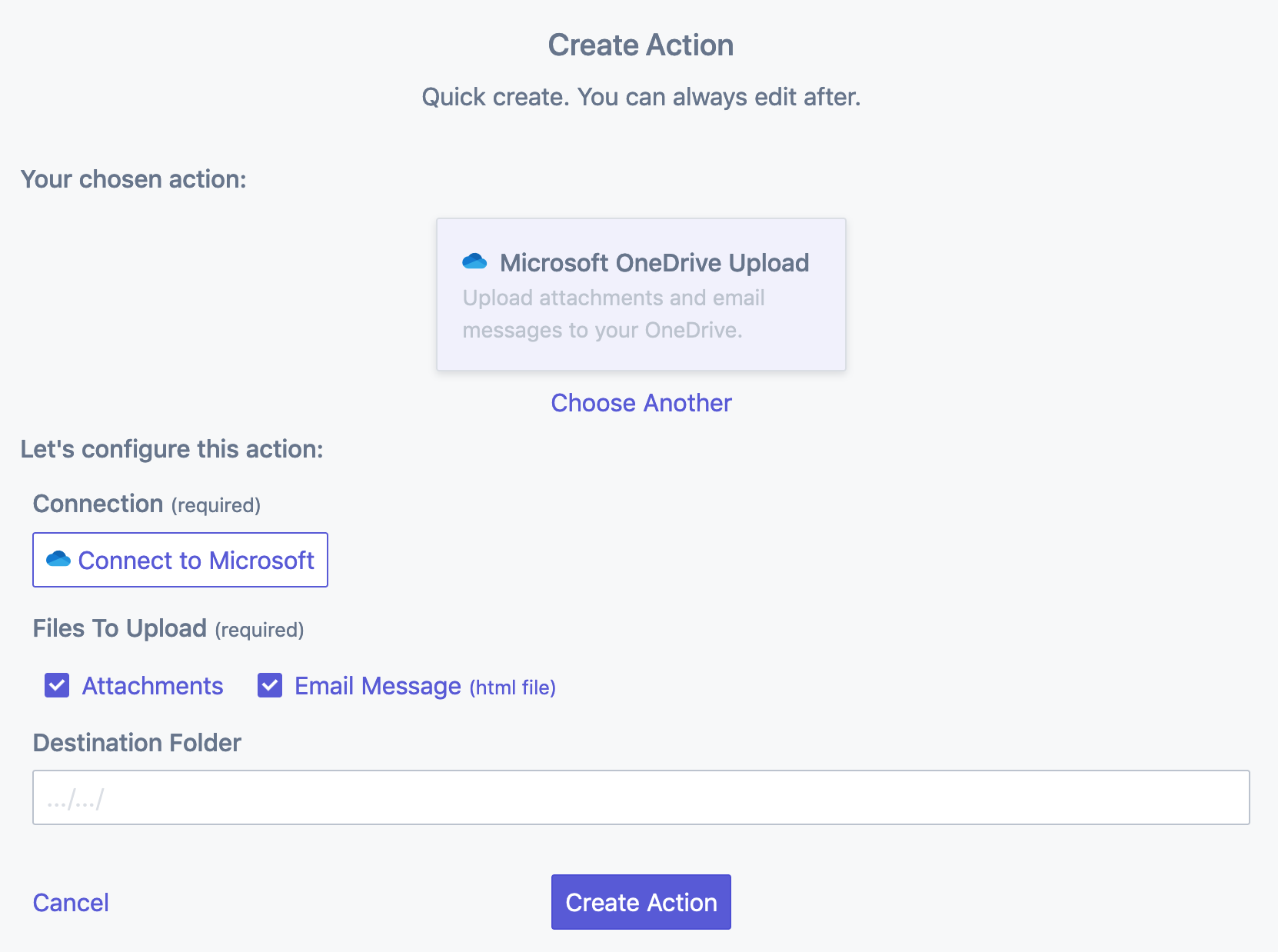Toggle the Email Message checkbox
Image resolution: width=1278 pixels, height=952 pixels.
pyautogui.click(x=270, y=685)
